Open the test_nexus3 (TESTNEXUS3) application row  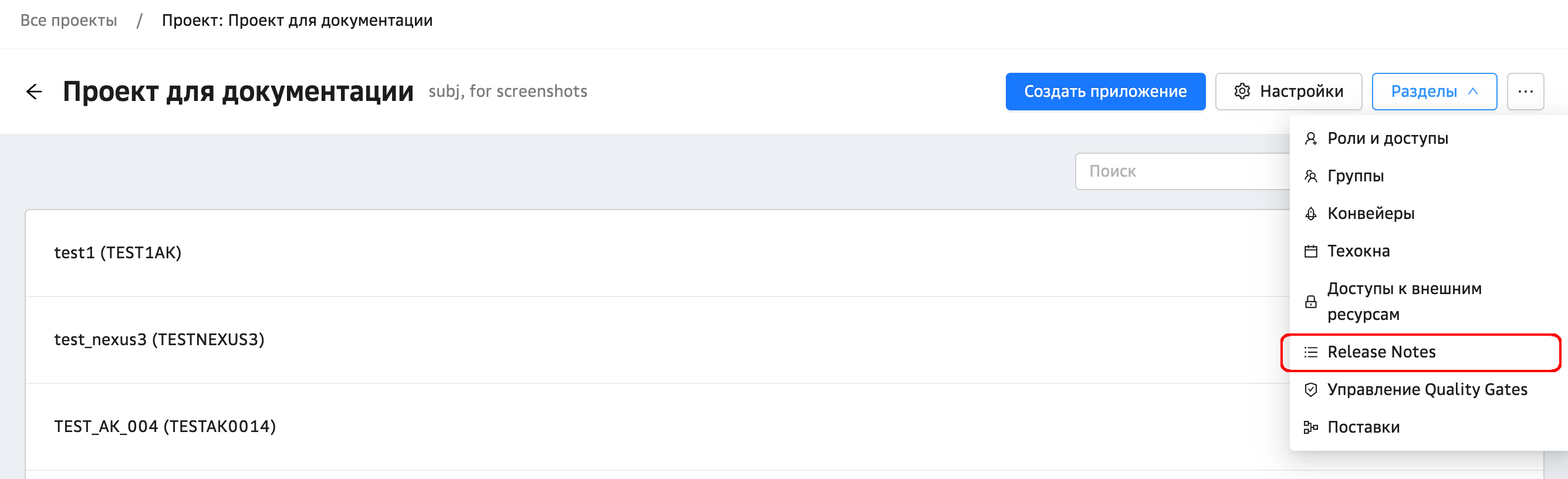[x=160, y=340]
